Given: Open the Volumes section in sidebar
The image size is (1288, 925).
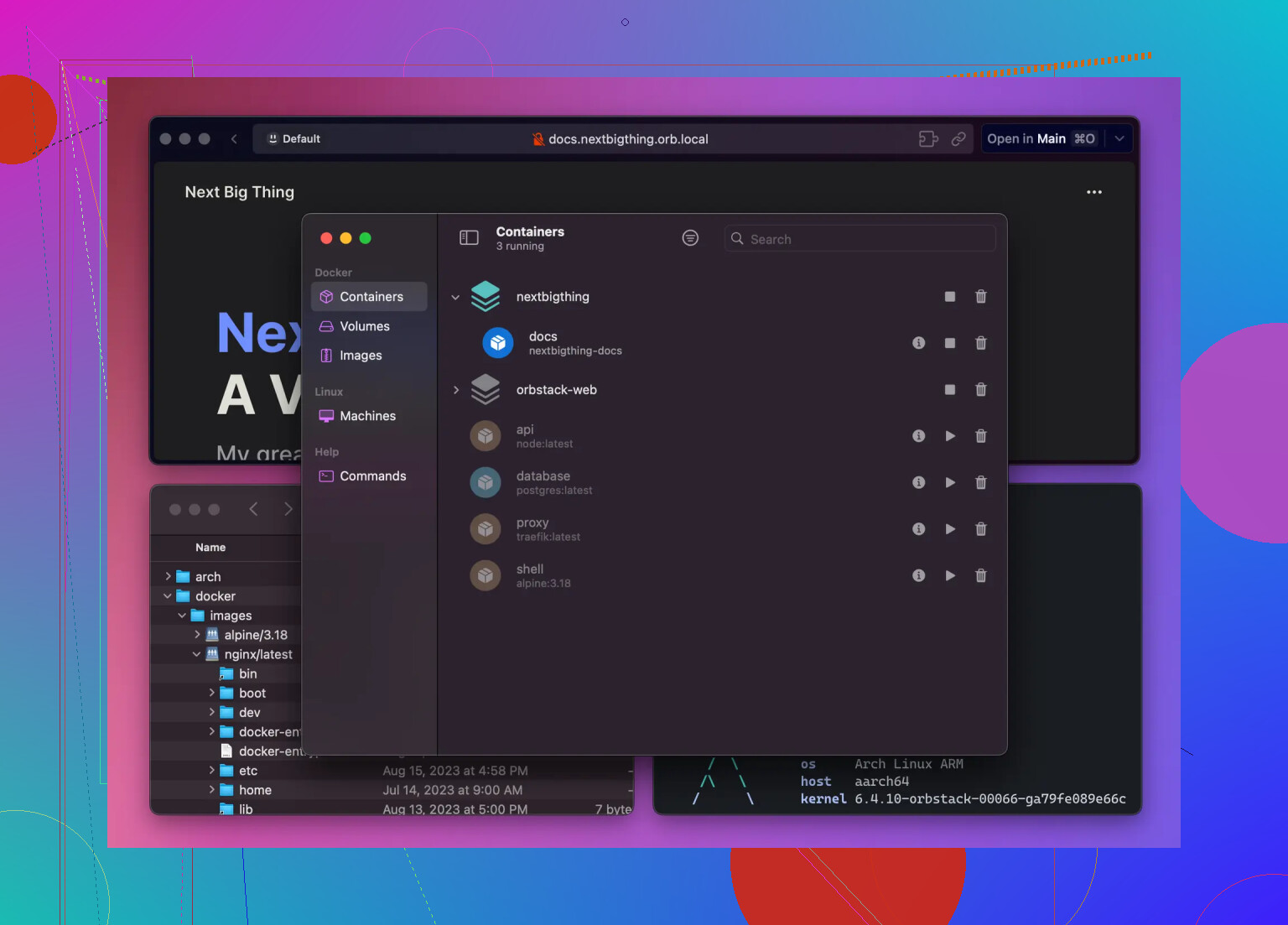Looking at the screenshot, I should coord(364,326).
